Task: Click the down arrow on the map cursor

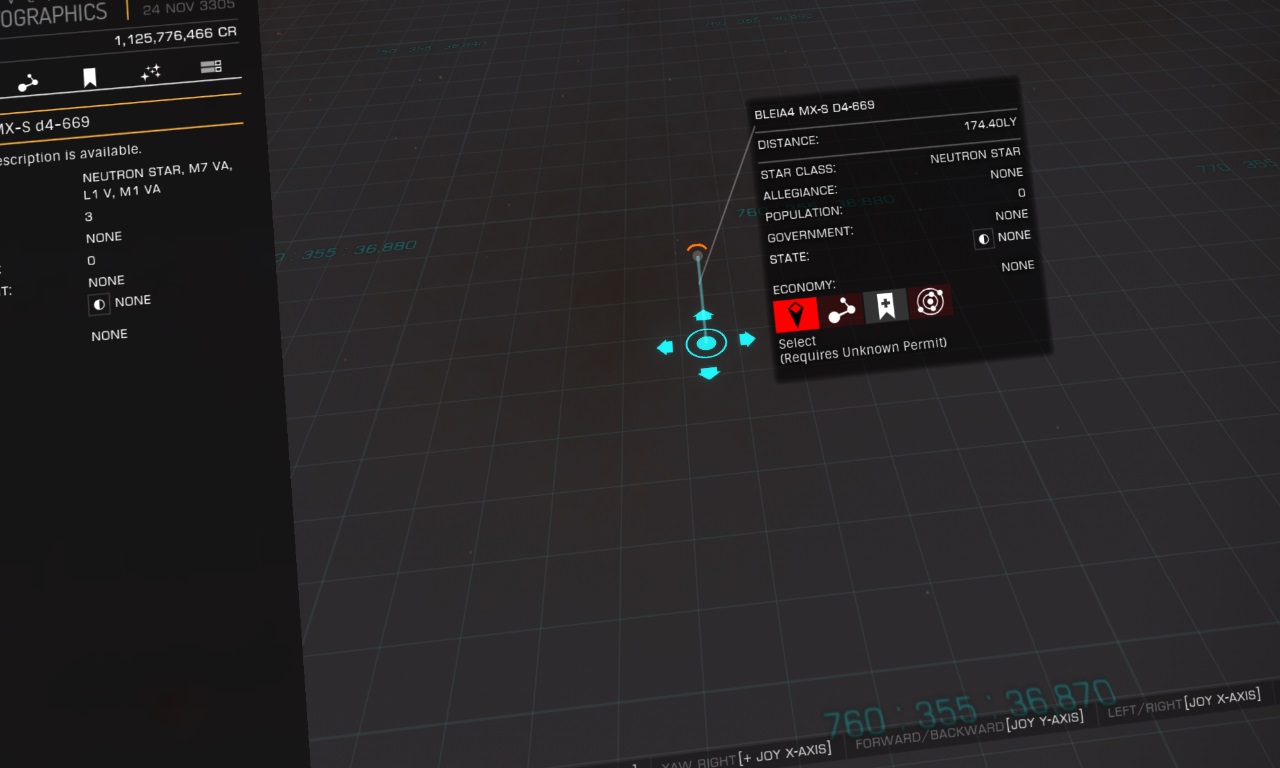Action: coord(709,373)
